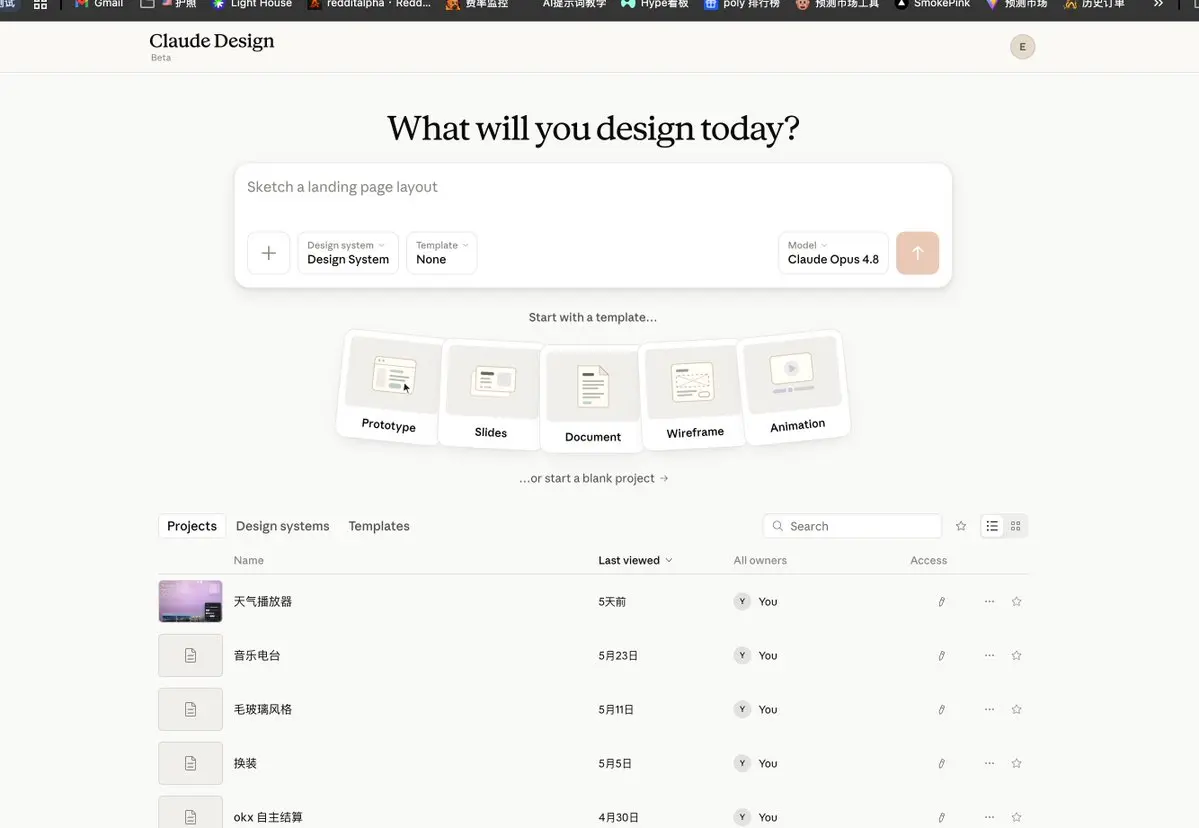Click the 4月30日 date cell
Image resolution: width=1199 pixels, height=828 pixels.
tap(618, 817)
